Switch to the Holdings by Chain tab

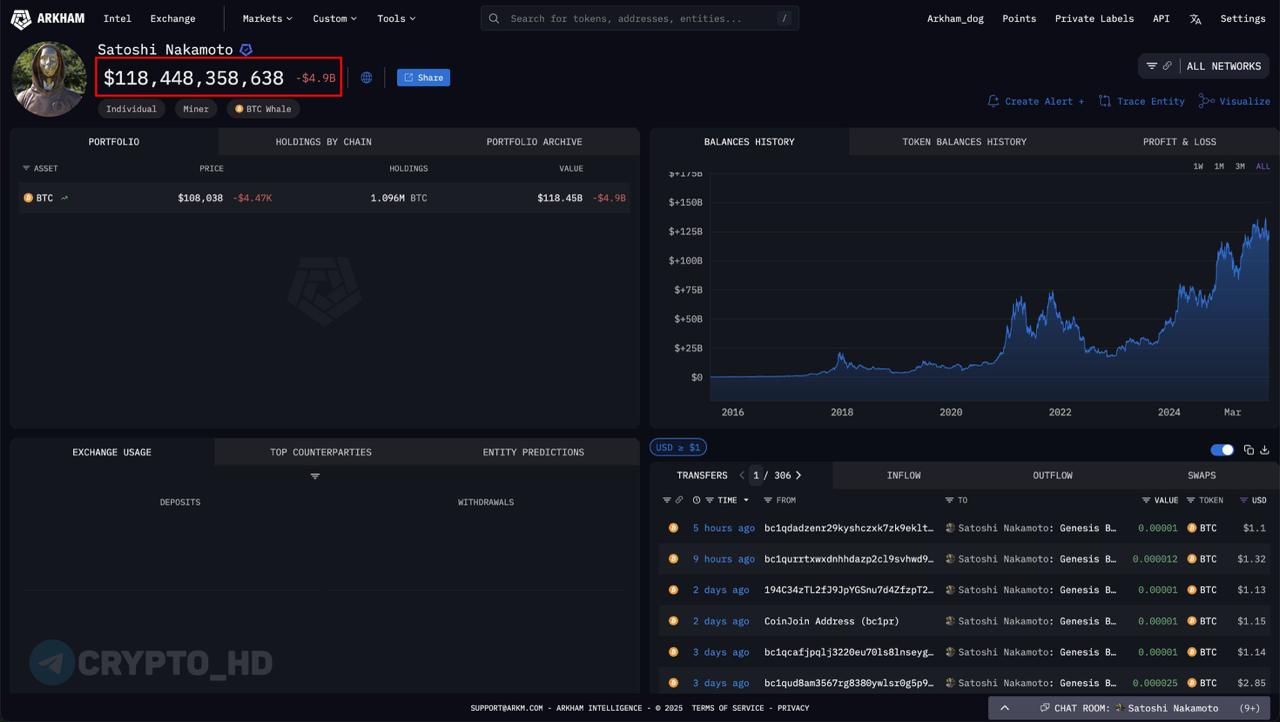click(323, 142)
